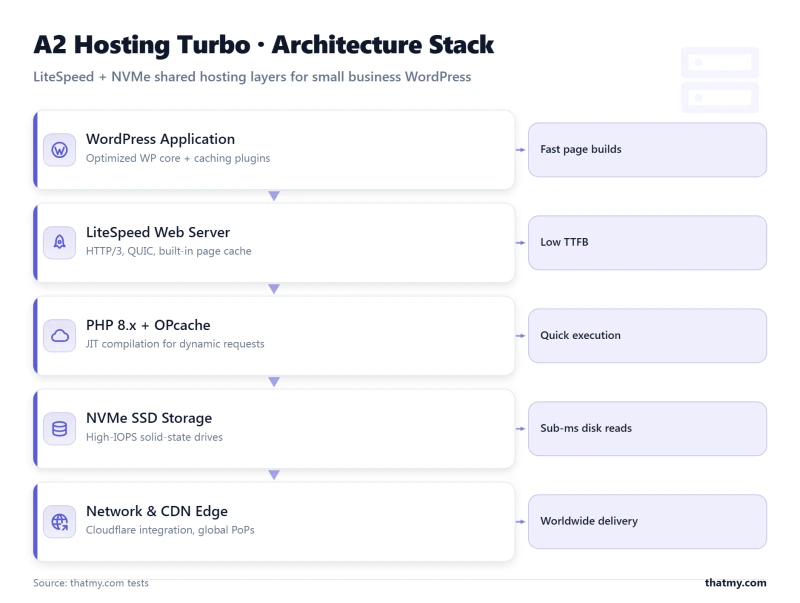
Task: Click the 'PHP 8.x + OPcache' heading
Action: pyautogui.click(x=148, y=325)
